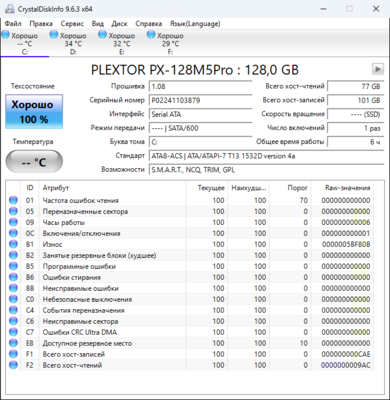
Task: Open the Сервис menu
Action: 72,24
